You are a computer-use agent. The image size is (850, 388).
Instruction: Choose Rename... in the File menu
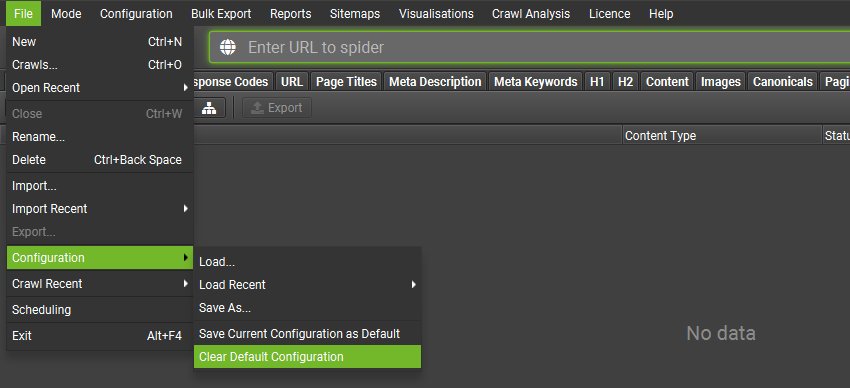pyautogui.click(x=100, y=137)
